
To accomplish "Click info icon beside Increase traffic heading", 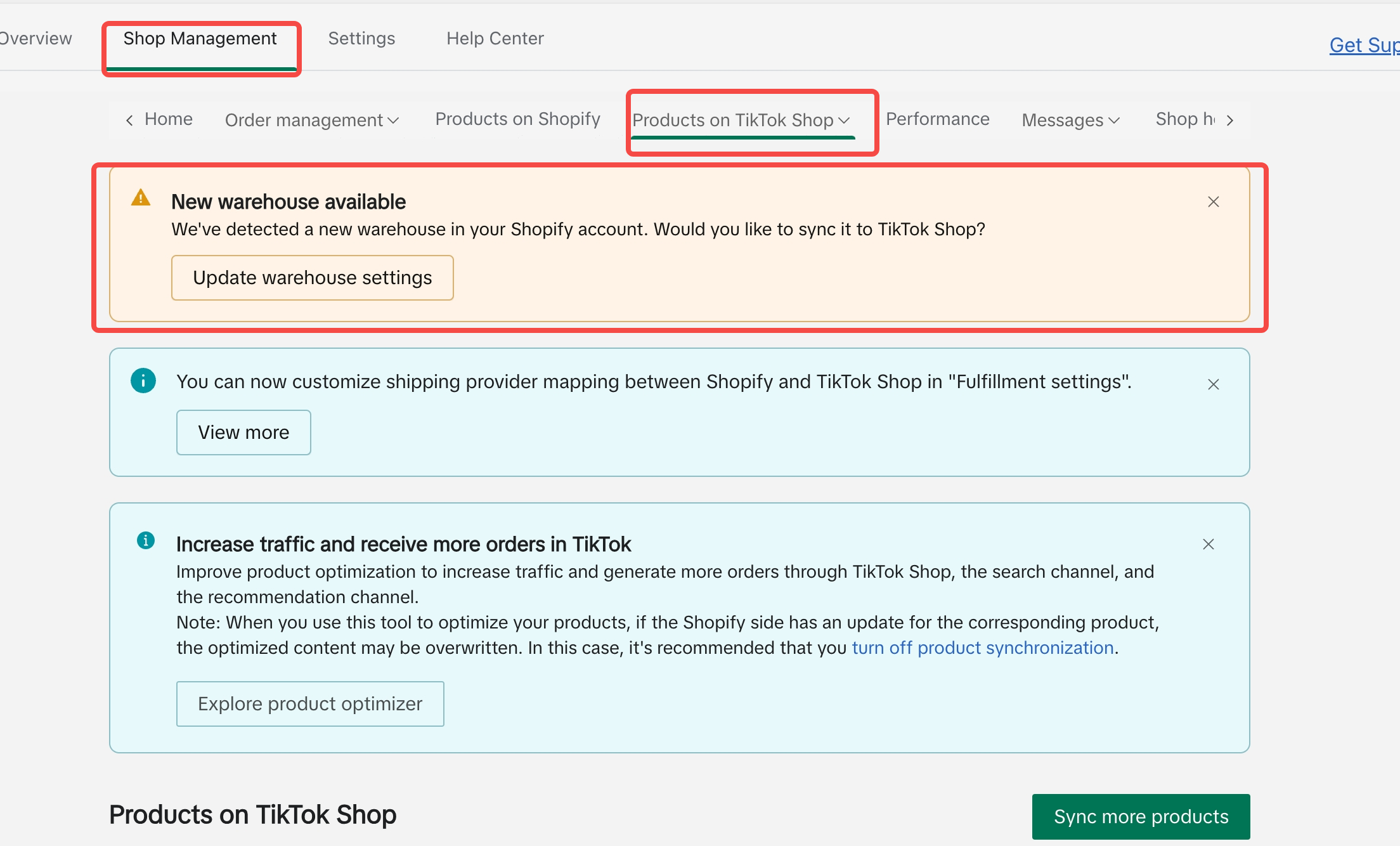I will [146, 540].
